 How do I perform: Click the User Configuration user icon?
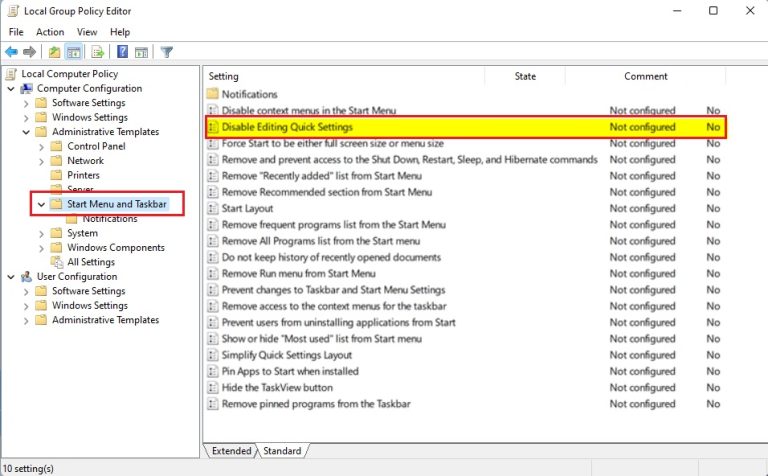coord(26,277)
